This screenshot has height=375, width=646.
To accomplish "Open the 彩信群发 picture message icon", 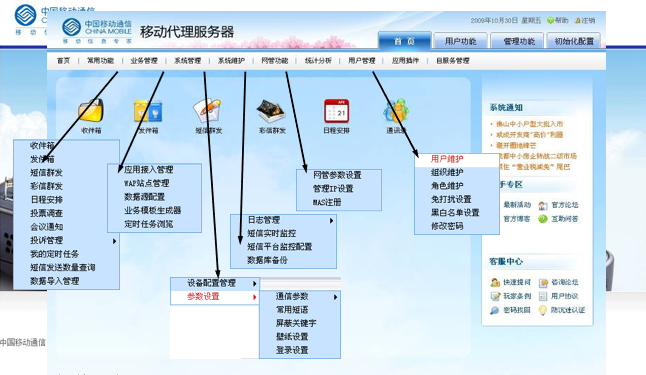I will 271,111.
